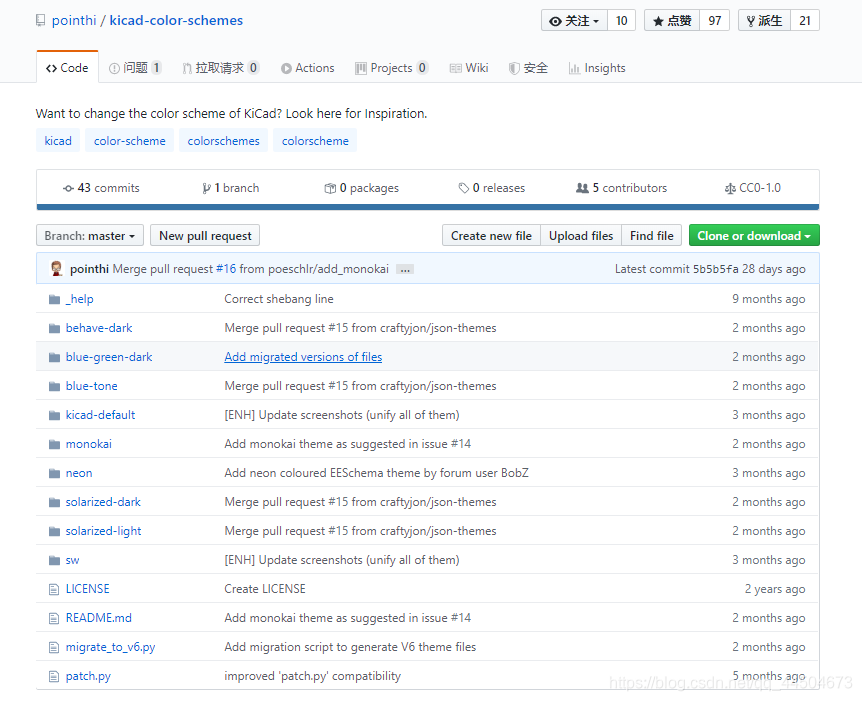The width and height of the screenshot is (862, 701).
Task: View the 1 branch list
Action: tap(230, 188)
